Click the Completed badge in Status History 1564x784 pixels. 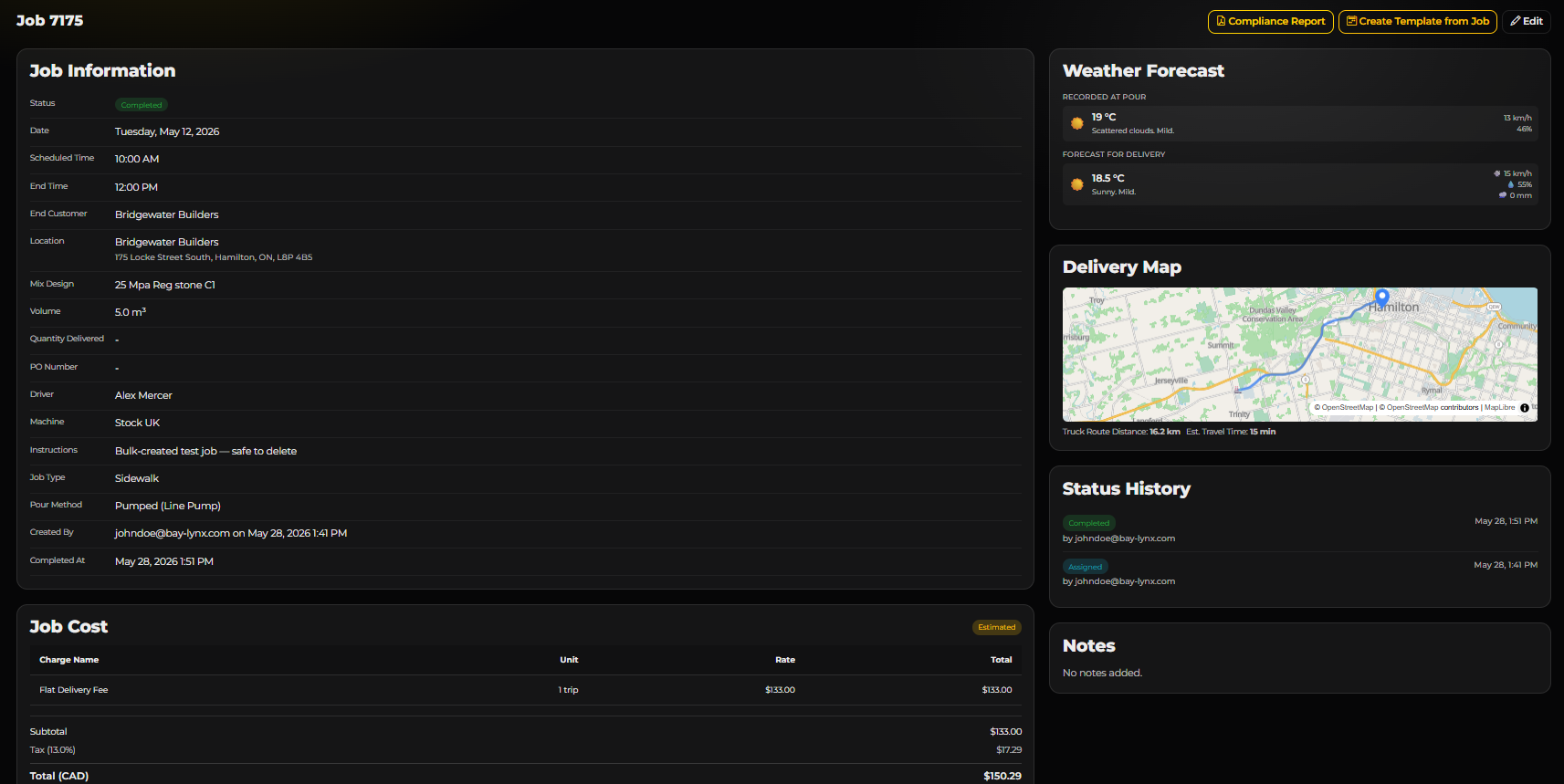(1089, 523)
